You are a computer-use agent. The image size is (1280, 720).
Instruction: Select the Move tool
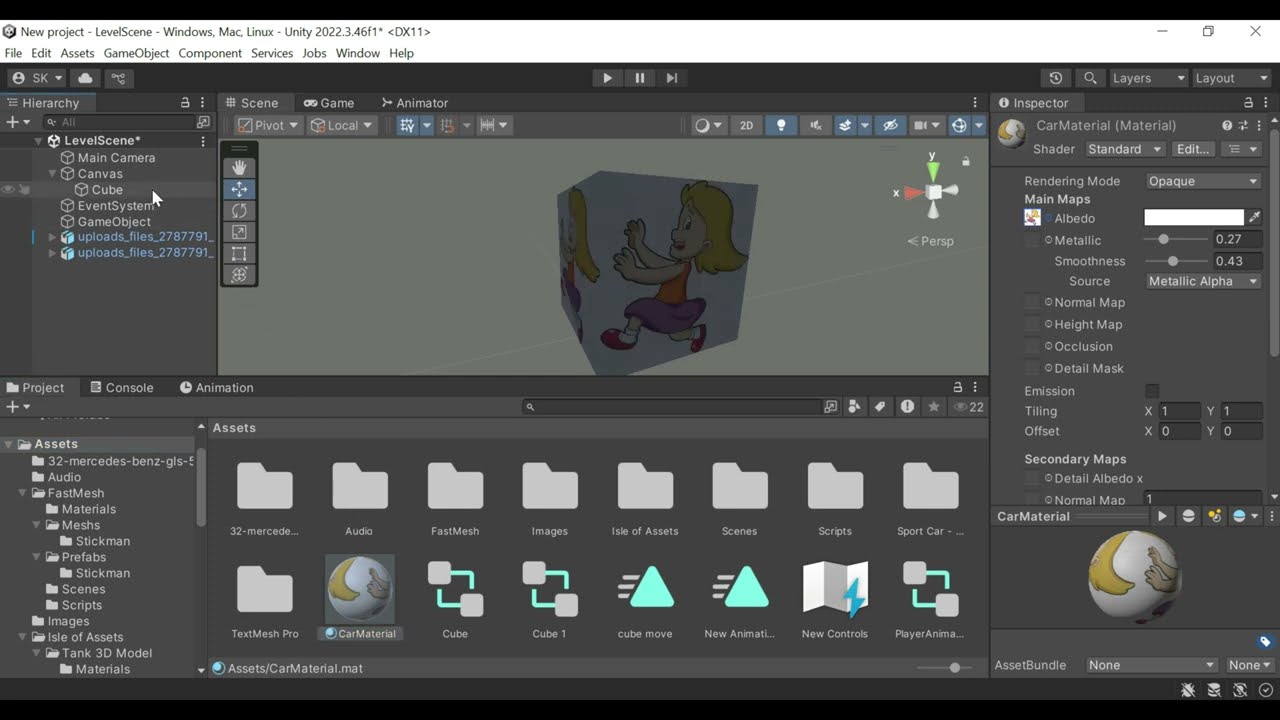[239, 189]
